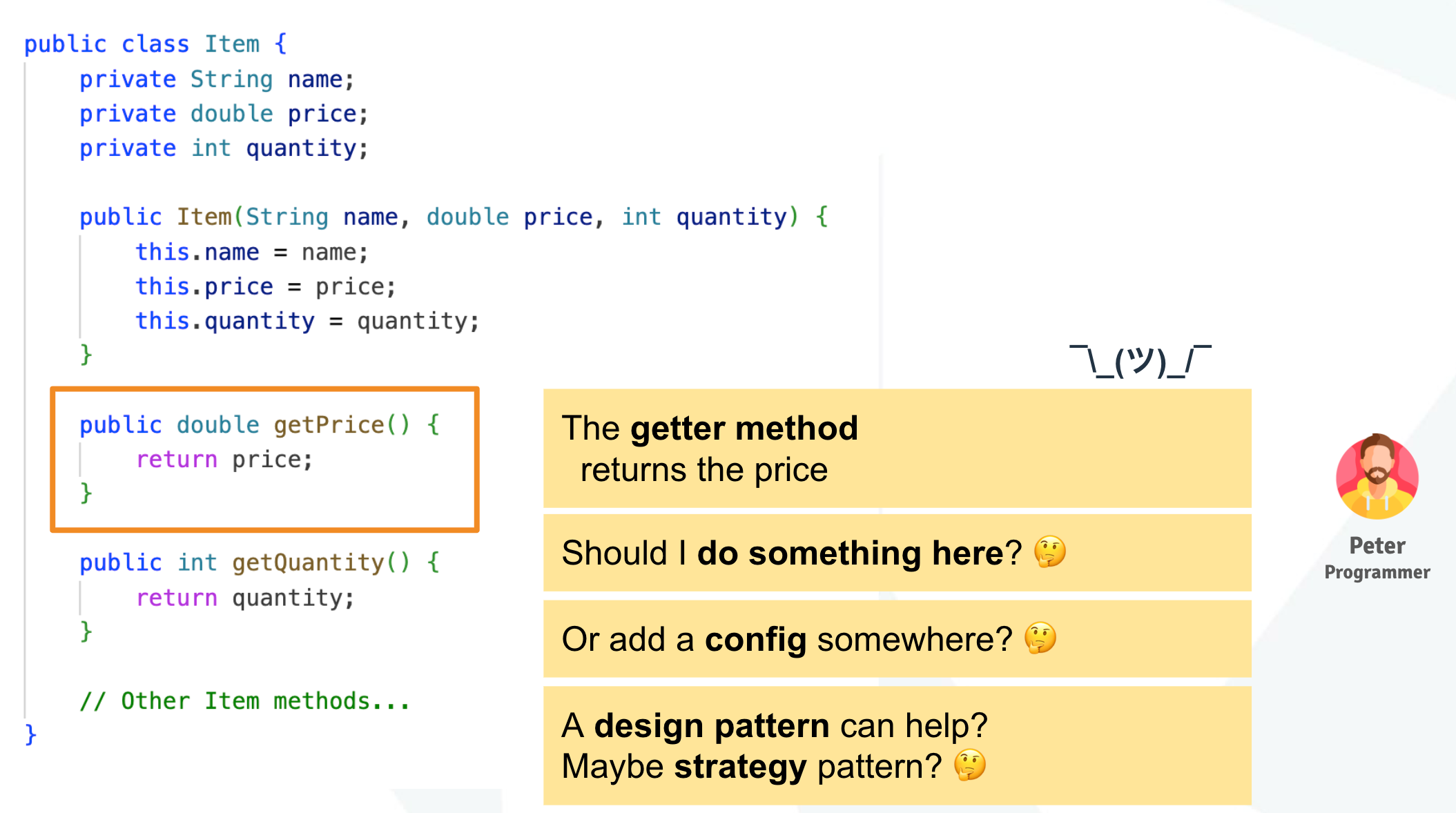Image resolution: width=1456 pixels, height=813 pixels.
Task: Click 'Should I do something here' note
Action: click(896, 553)
